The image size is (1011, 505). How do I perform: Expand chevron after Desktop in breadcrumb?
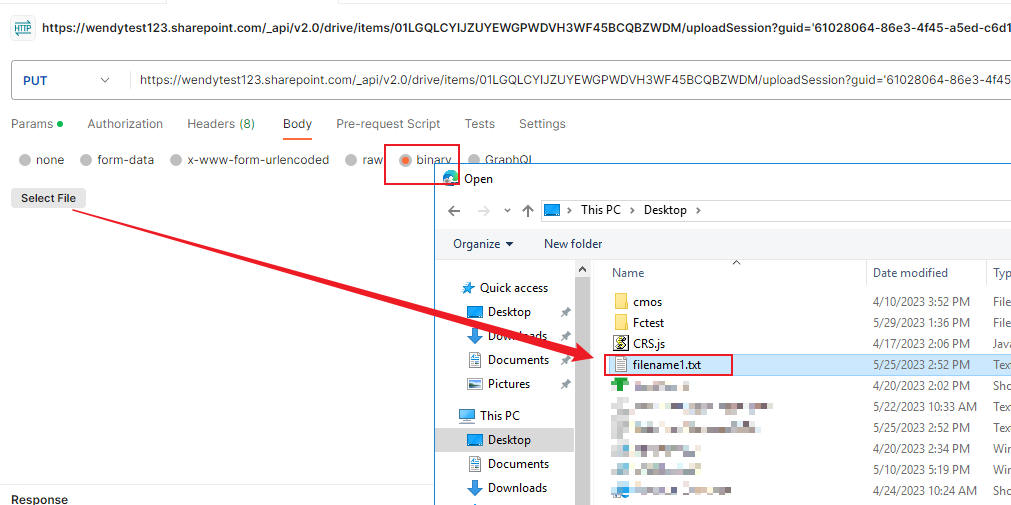click(x=698, y=210)
